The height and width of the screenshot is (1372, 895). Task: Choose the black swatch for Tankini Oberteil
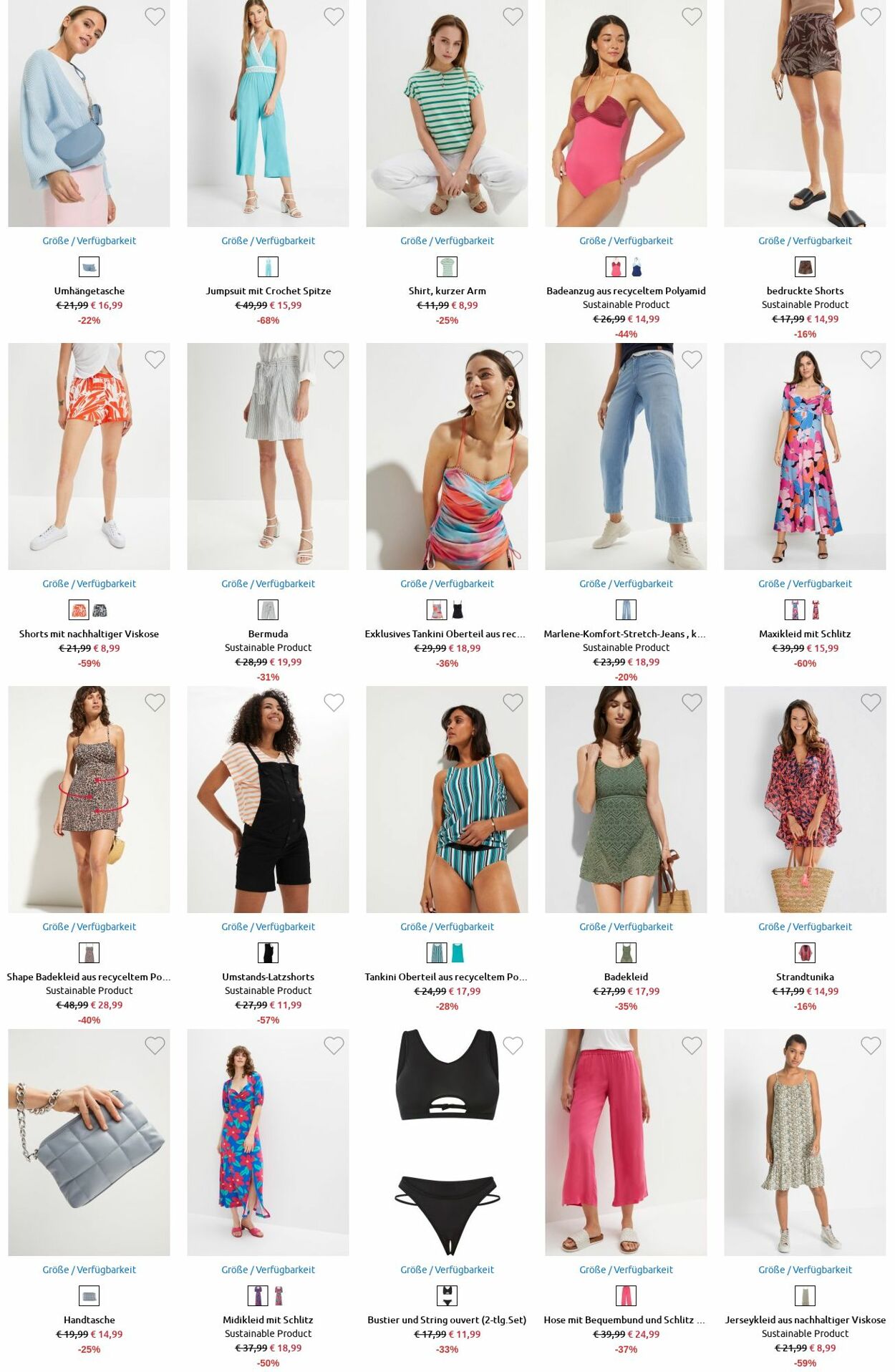click(458, 610)
